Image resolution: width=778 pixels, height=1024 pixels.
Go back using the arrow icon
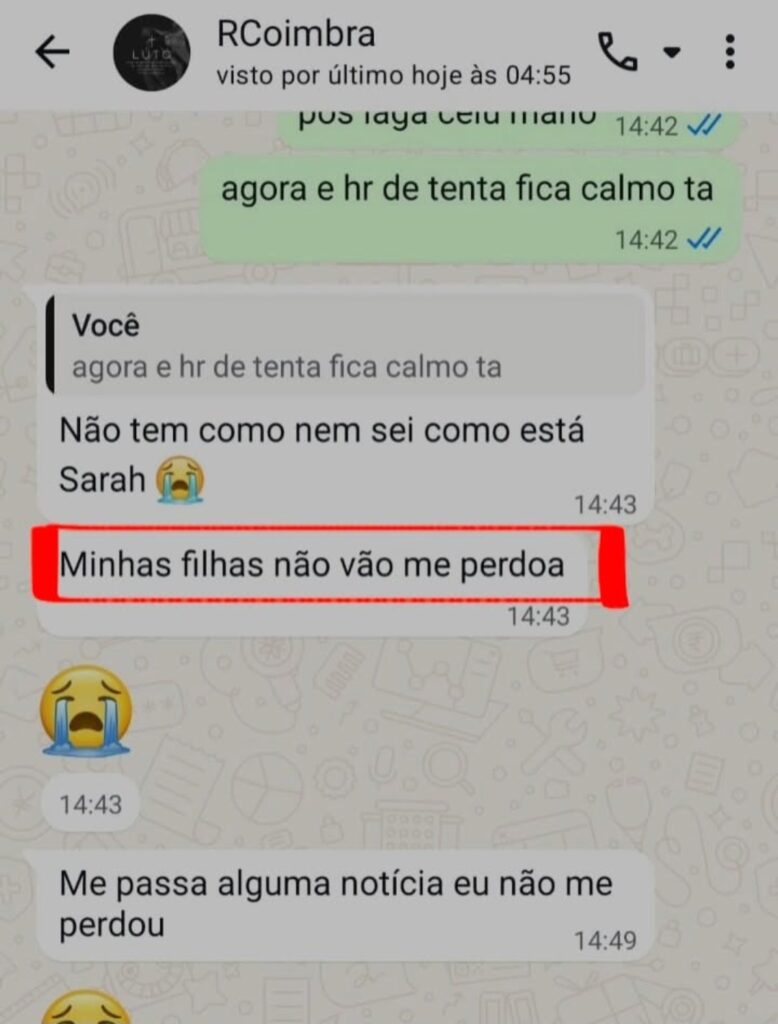click(52, 52)
